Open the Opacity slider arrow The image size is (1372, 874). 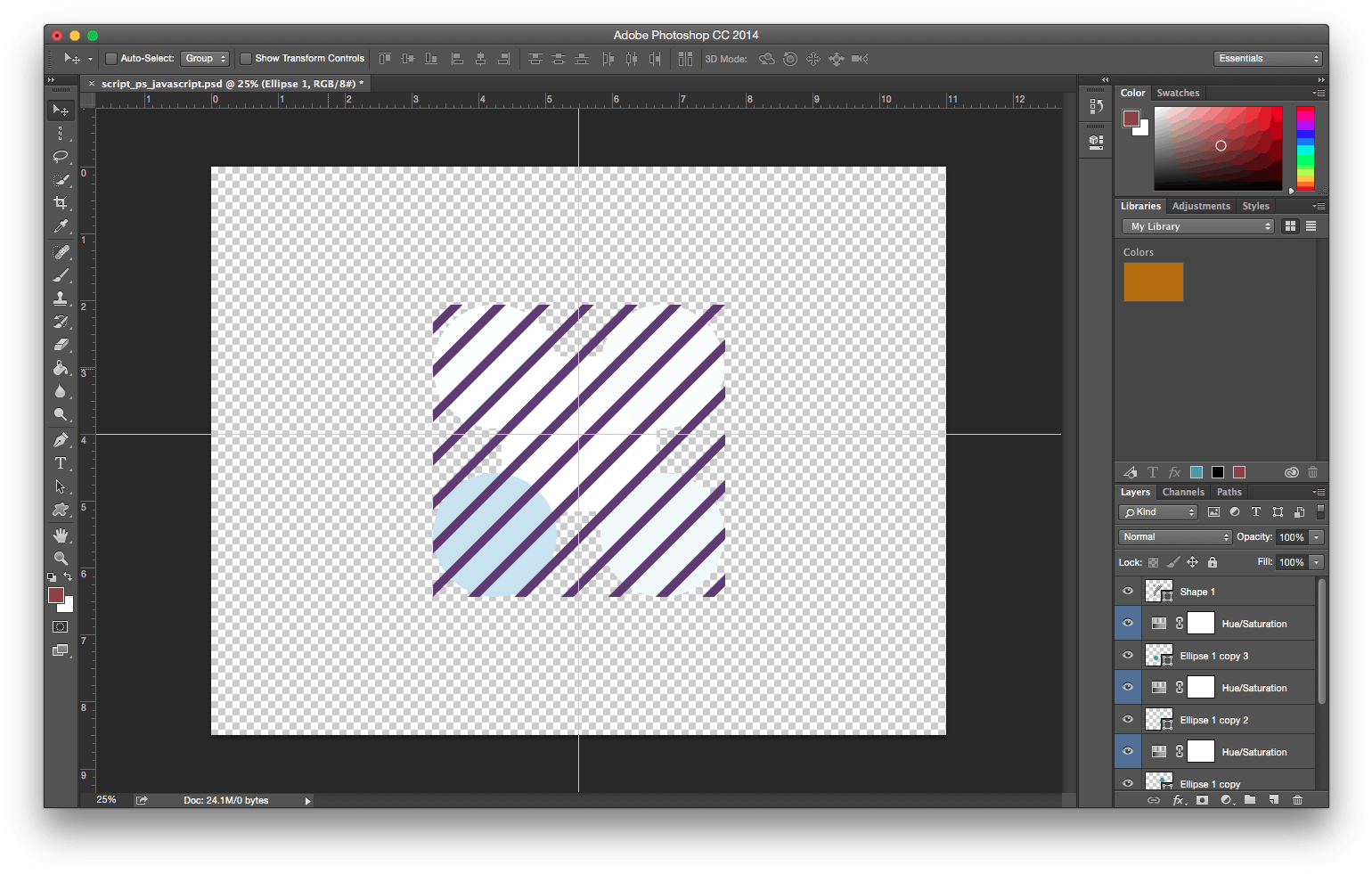(1317, 537)
